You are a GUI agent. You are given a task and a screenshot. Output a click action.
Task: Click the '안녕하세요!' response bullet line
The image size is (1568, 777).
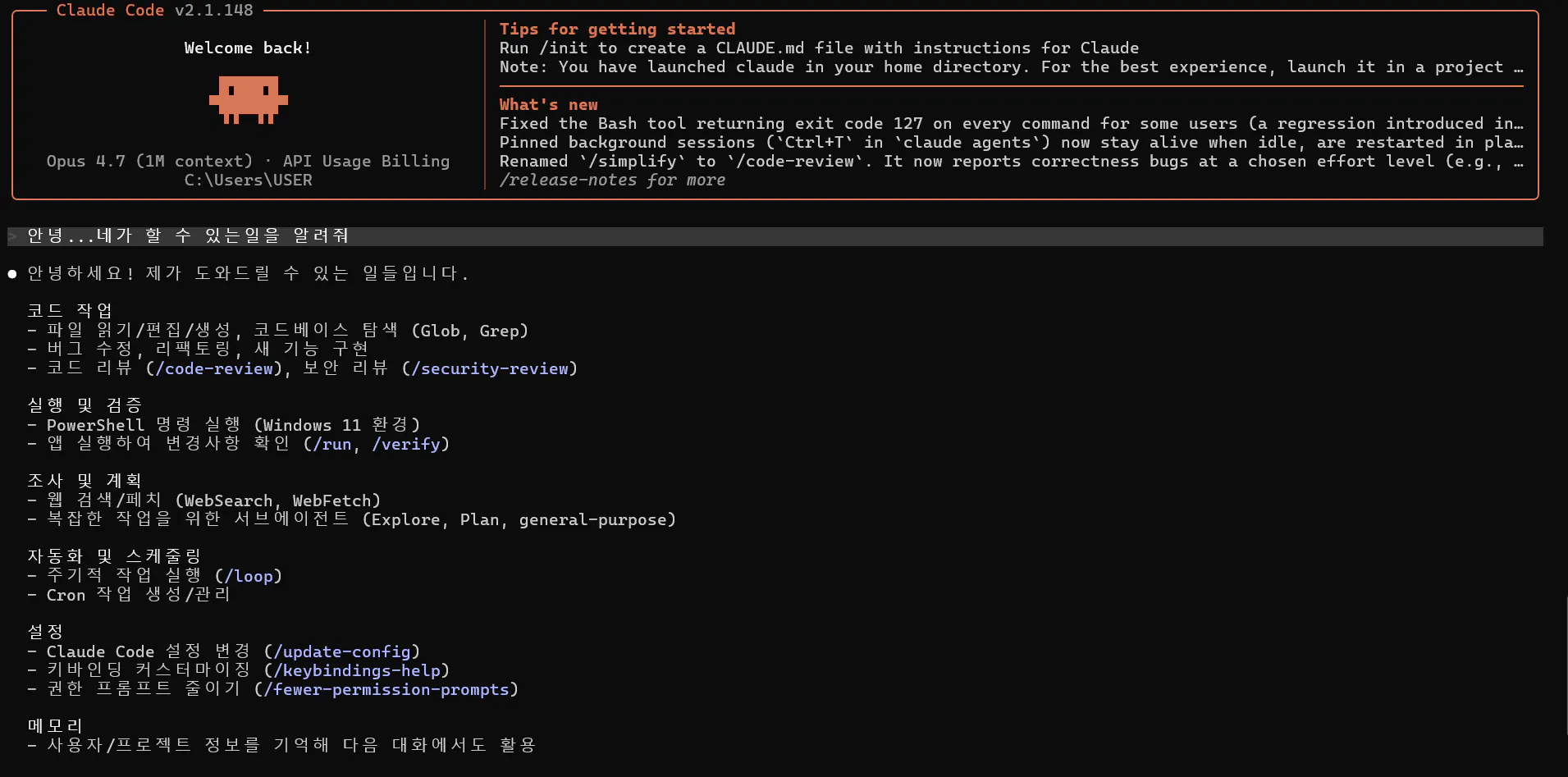click(239, 273)
